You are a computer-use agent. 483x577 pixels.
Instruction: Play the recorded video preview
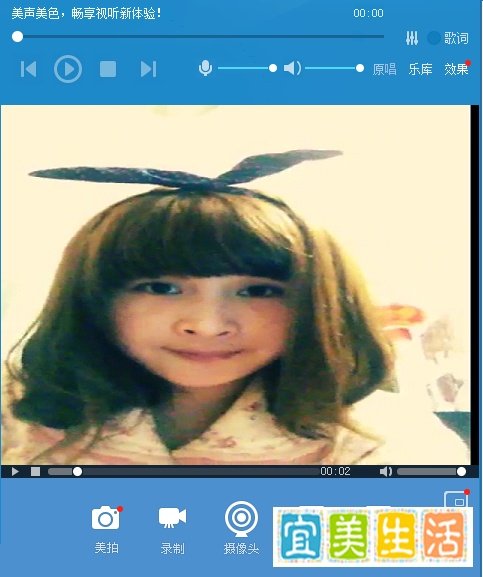15,471
